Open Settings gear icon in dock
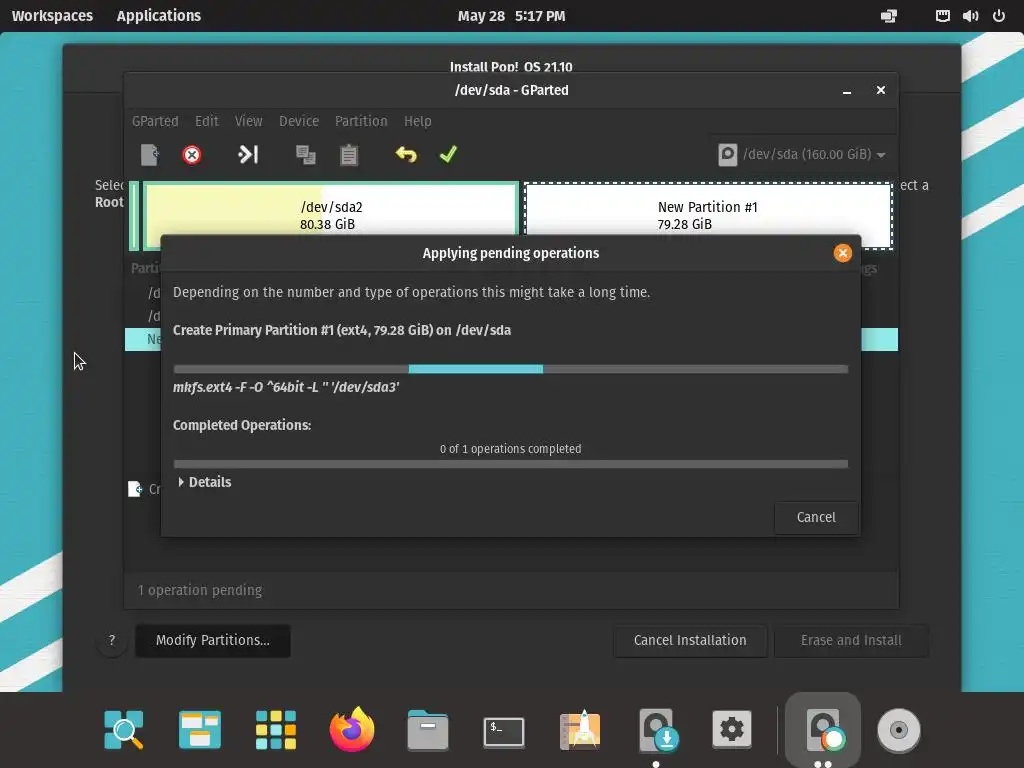The width and height of the screenshot is (1024, 768). pos(731,729)
